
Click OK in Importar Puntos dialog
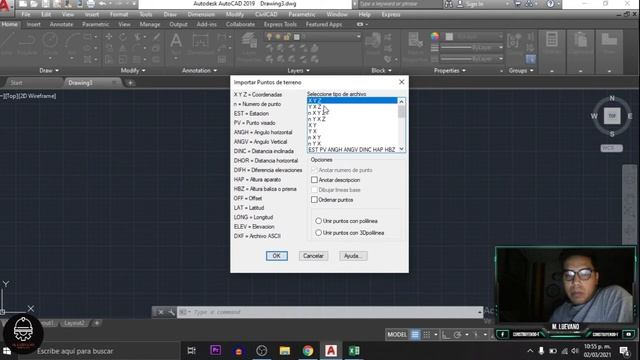click(277, 256)
